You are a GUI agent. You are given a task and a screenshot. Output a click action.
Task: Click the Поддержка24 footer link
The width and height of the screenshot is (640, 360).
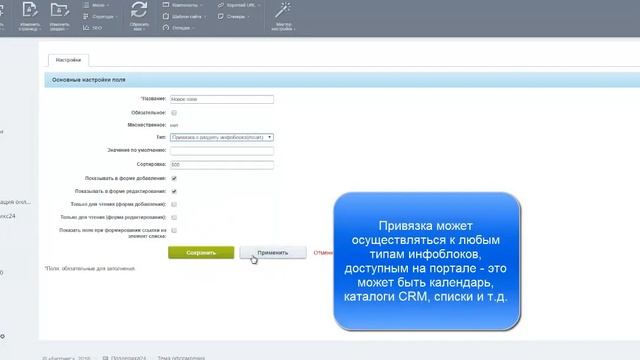(x=128, y=358)
